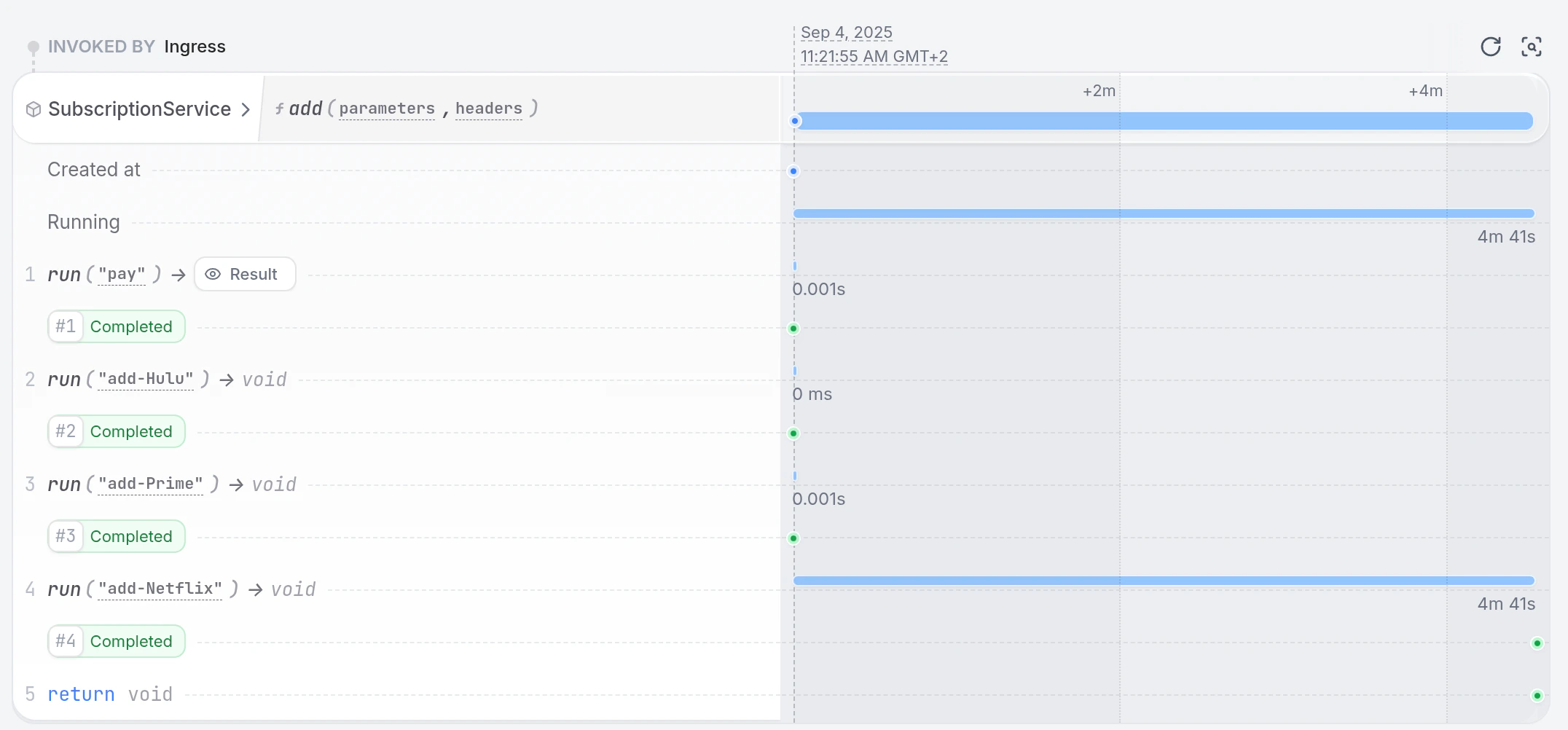The width and height of the screenshot is (1568, 730).
Task: Click the green dot for #1 Completed
Action: tap(793, 329)
